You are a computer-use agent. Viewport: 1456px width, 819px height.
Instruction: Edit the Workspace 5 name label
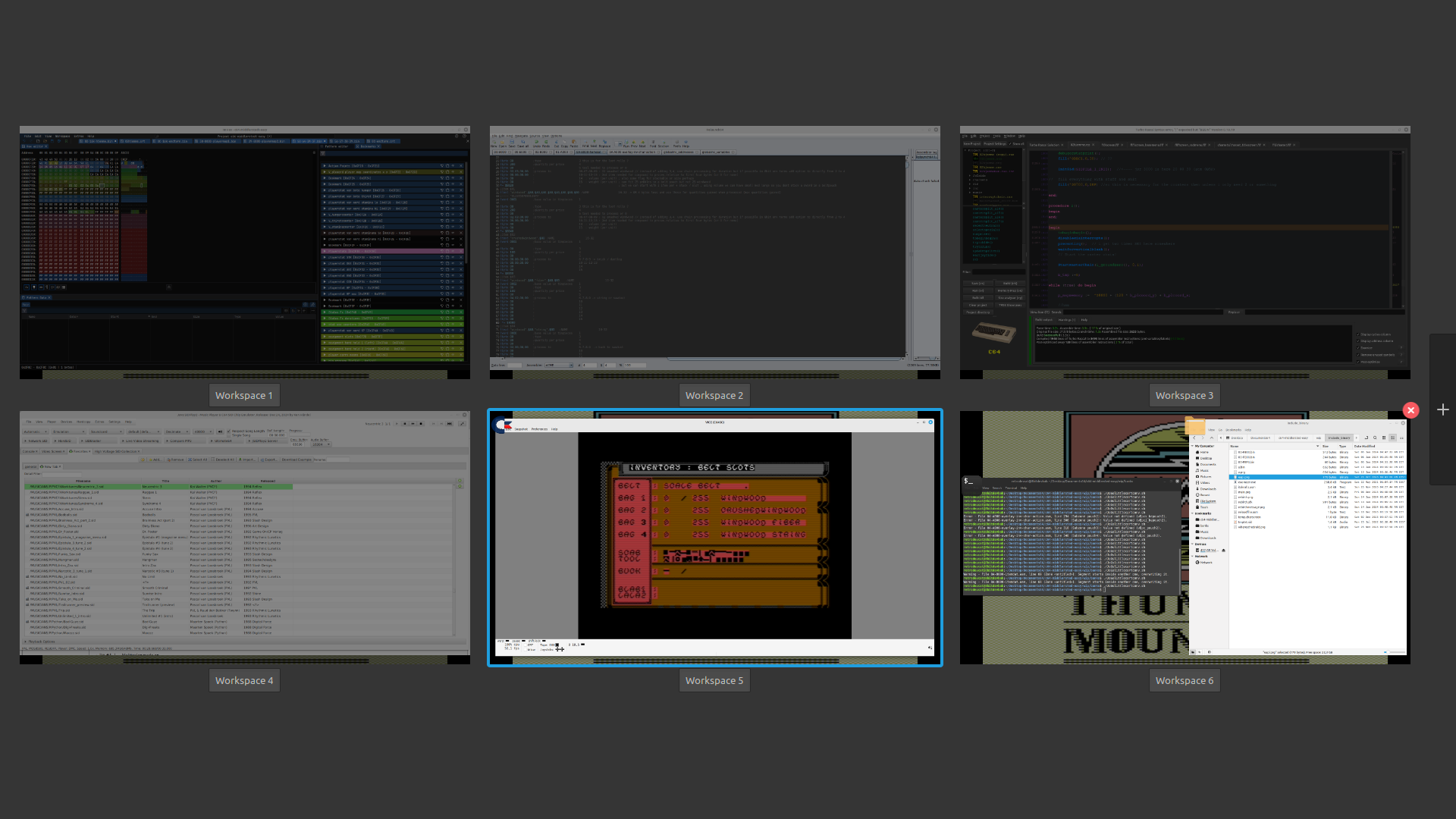714,680
